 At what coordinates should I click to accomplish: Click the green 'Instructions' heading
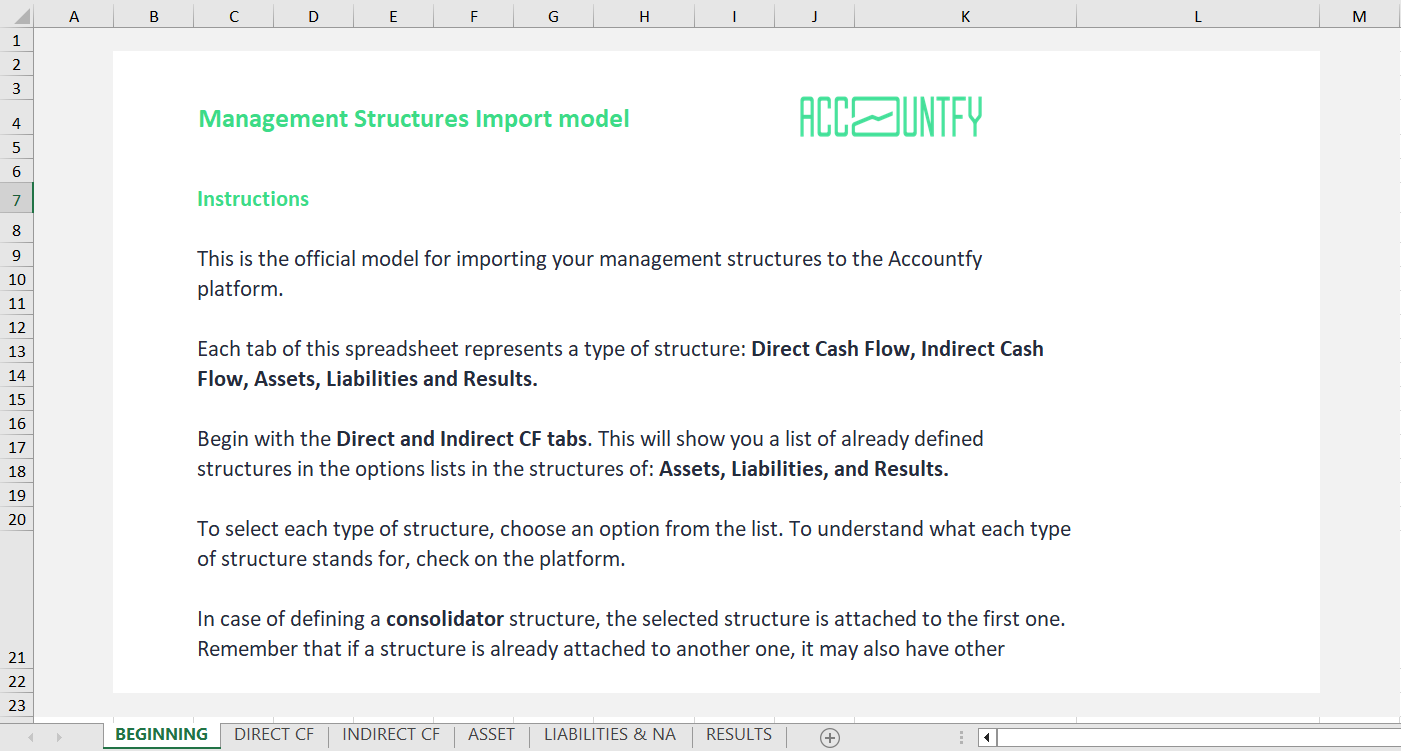(253, 199)
